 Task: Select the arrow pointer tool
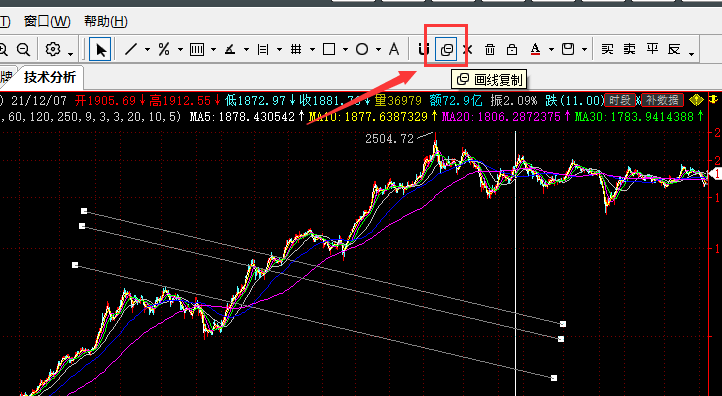(x=101, y=49)
